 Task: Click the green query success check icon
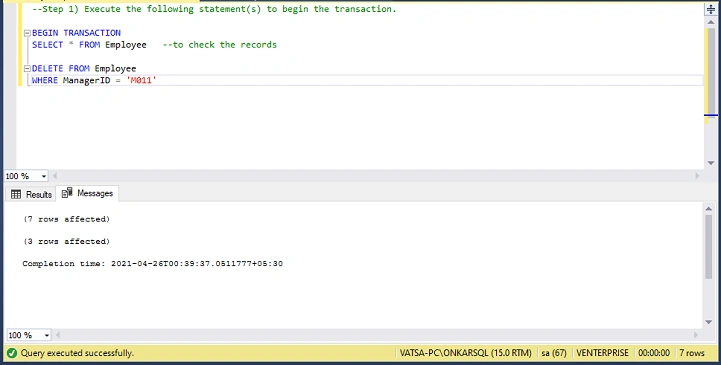tap(12, 353)
